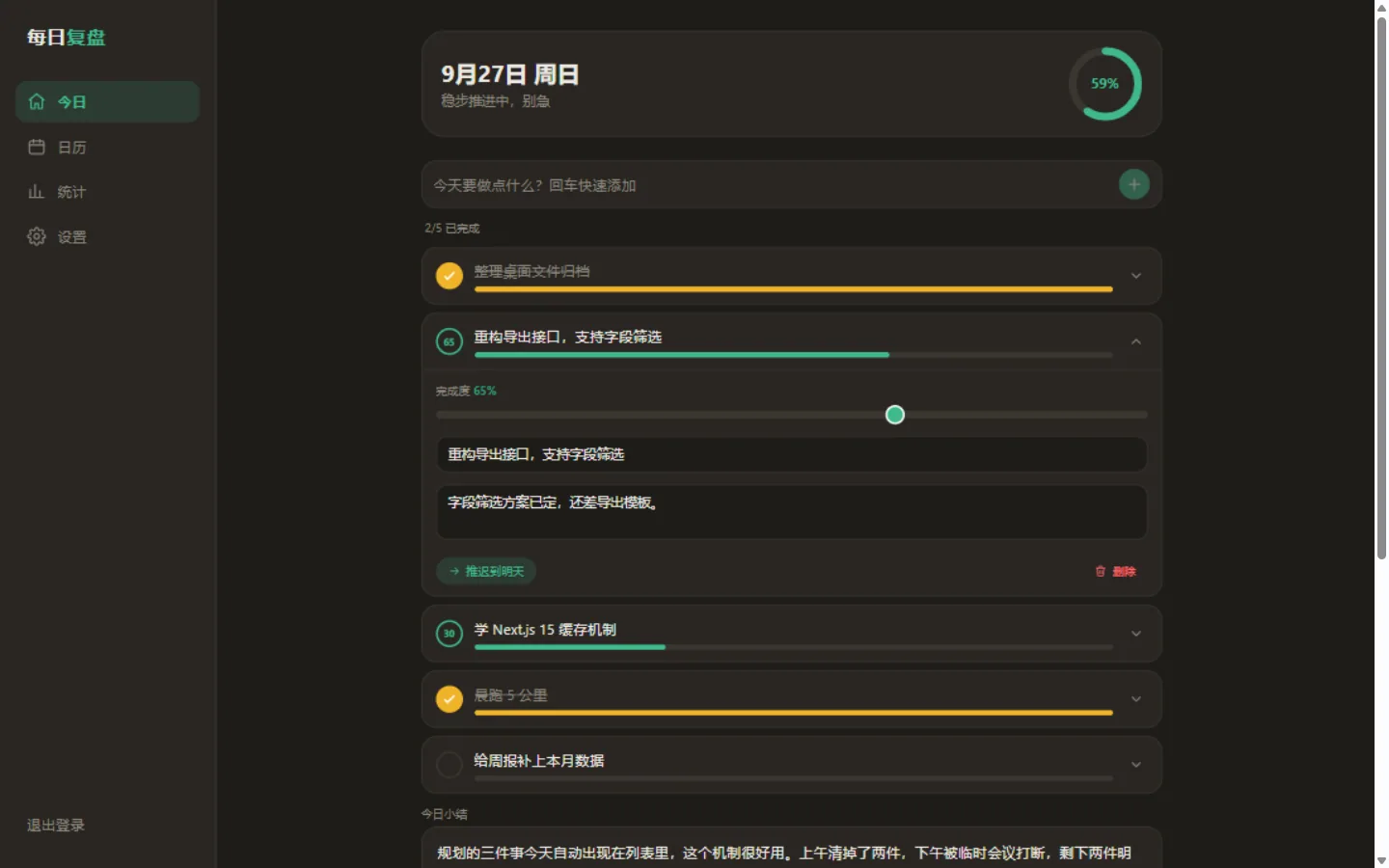The height and width of the screenshot is (868, 1389).
Task: Click the 推迟到明天 button
Action: (486, 571)
